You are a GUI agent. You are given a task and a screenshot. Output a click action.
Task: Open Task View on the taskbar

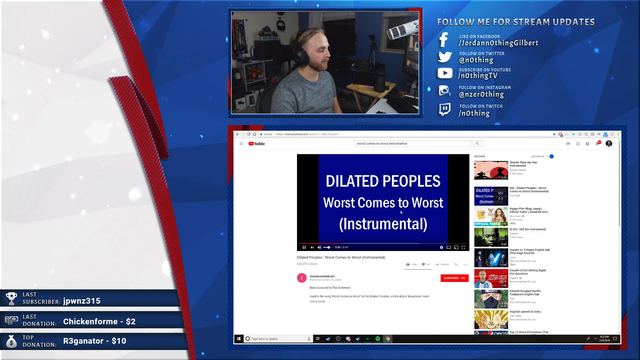318,339
